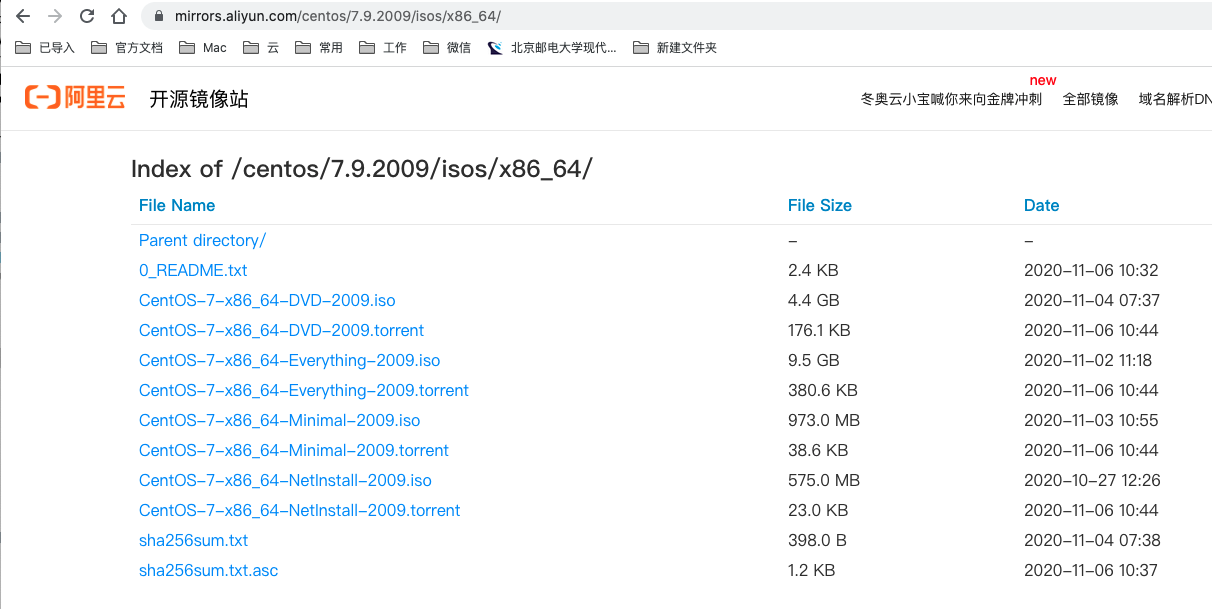Screen dimensions: 1212x609
Task: Download CentOS-7-x86_64-Minimal-2009.torrent
Action: tap(294, 450)
